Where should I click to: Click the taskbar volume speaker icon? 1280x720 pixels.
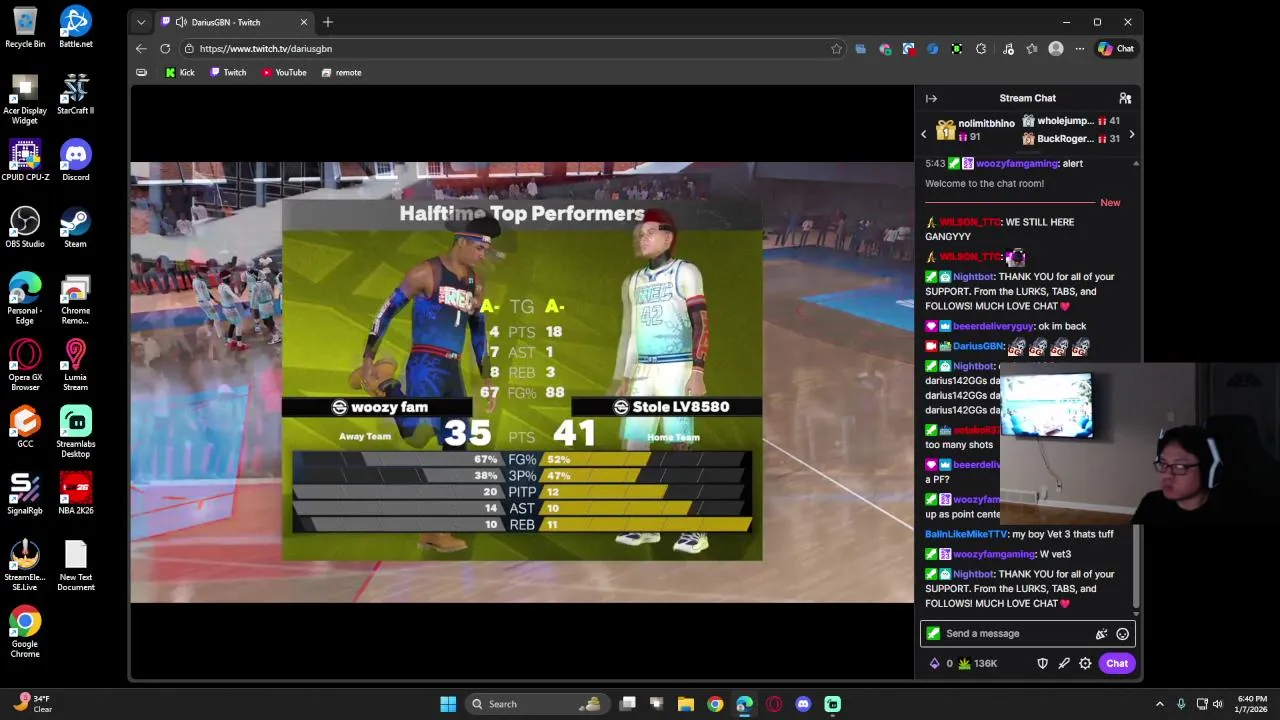(x=1219, y=704)
